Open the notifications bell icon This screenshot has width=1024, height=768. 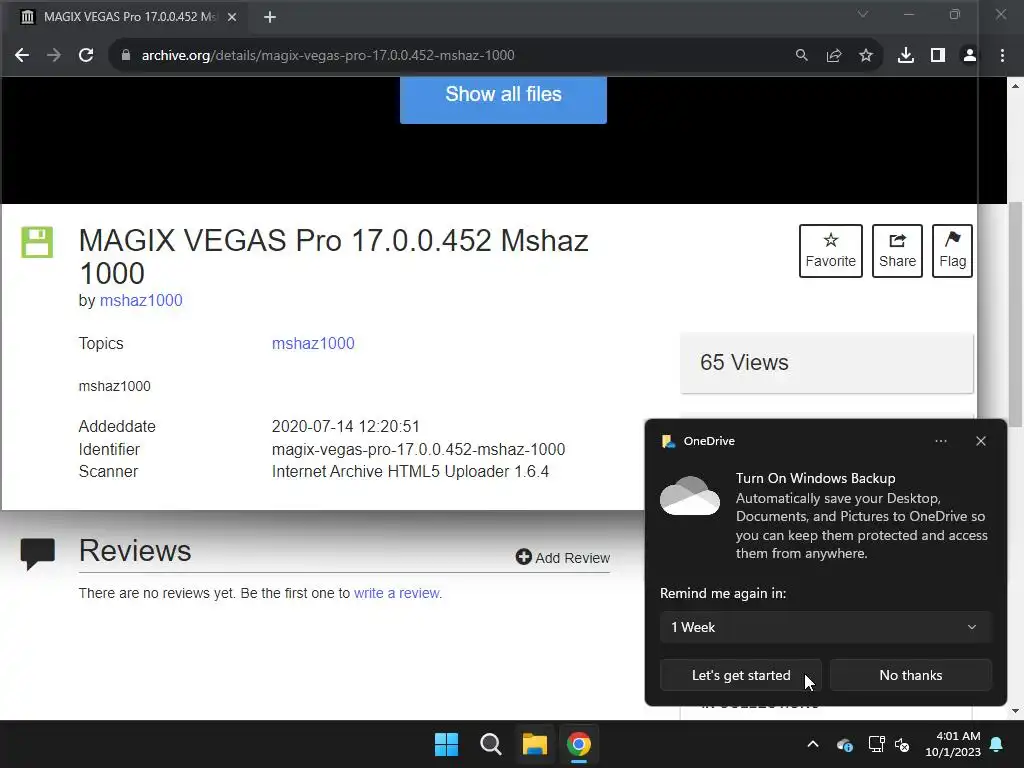997,744
